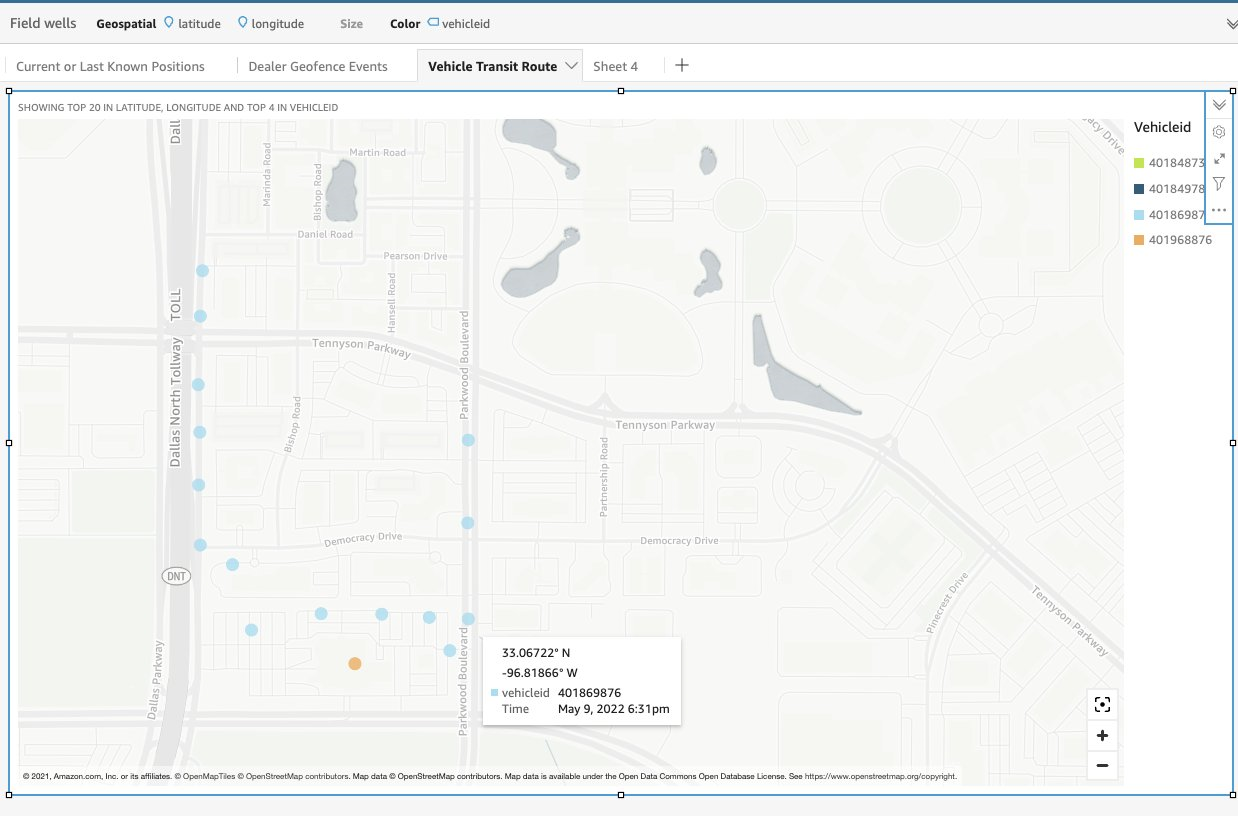Screen dimensions: 1238x816
Task: Open the visual settings gear icon
Action: [1218, 131]
